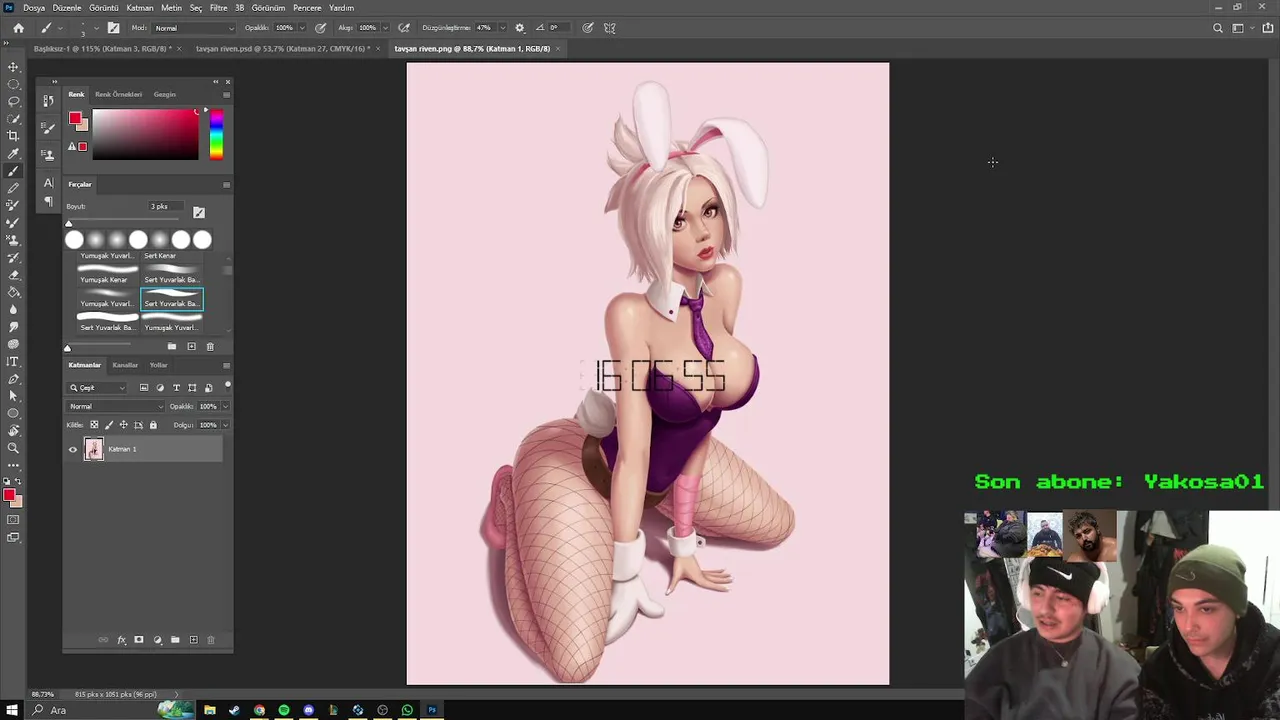
Task: Toggle the pixel layer filter
Action: (144, 388)
